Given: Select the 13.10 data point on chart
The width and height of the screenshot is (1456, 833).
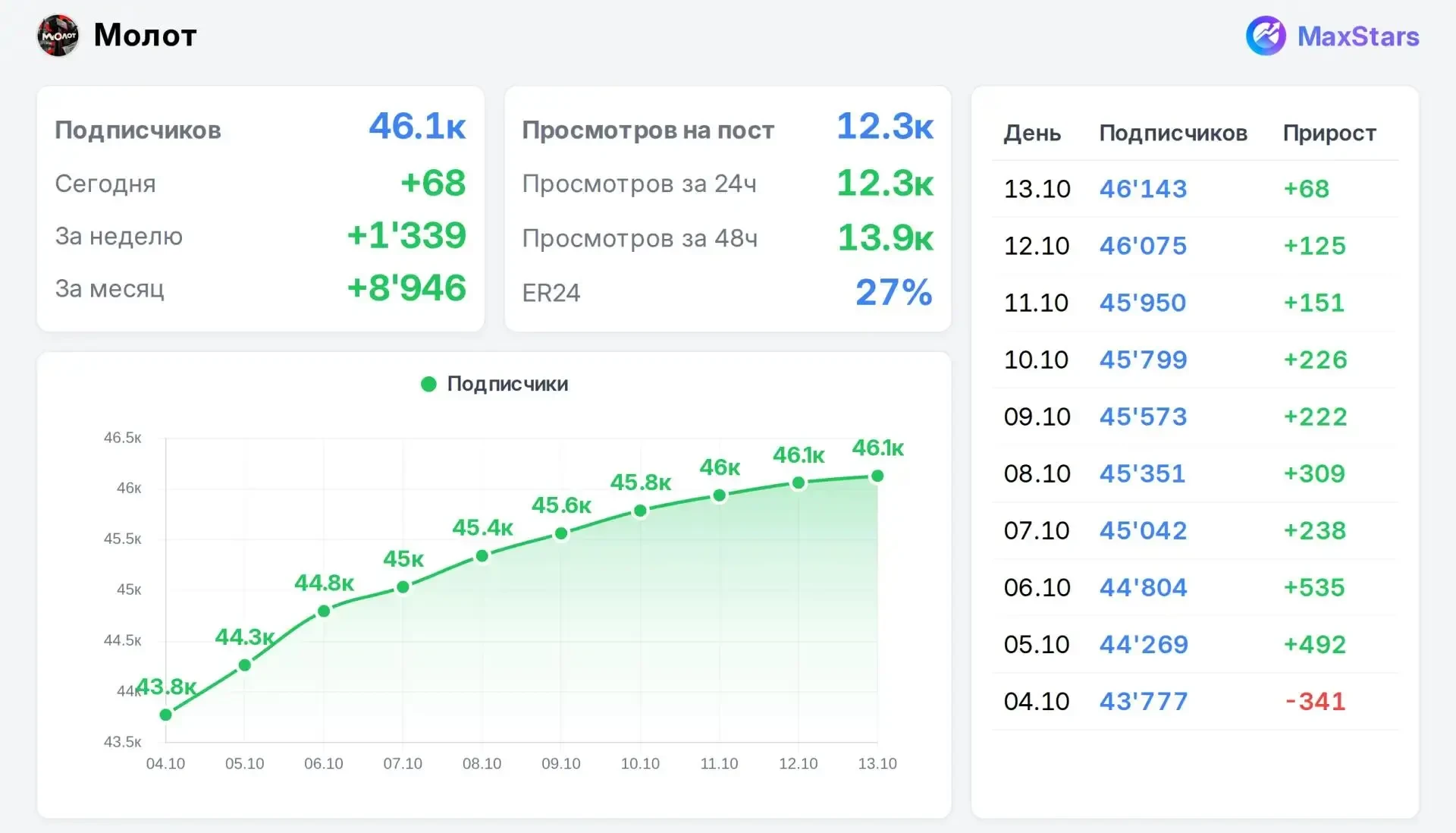Looking at the screenshot, I should 877,476.
